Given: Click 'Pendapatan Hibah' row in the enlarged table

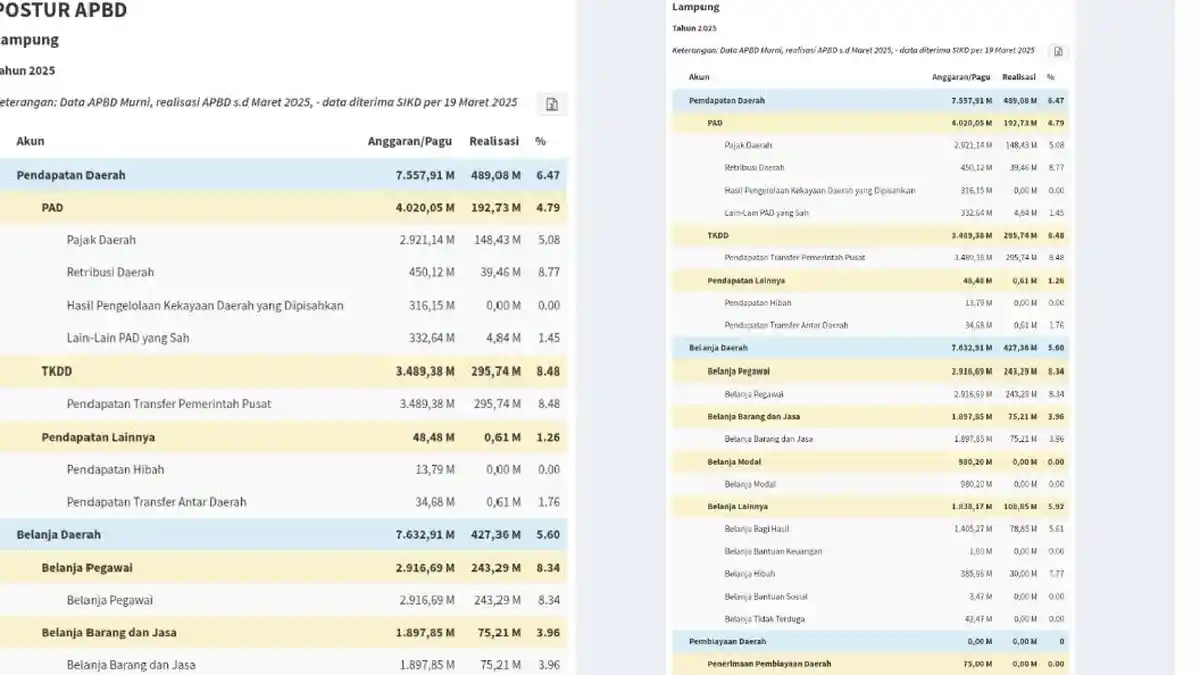Looking at the screenshot, I should (x=283, y=469).
